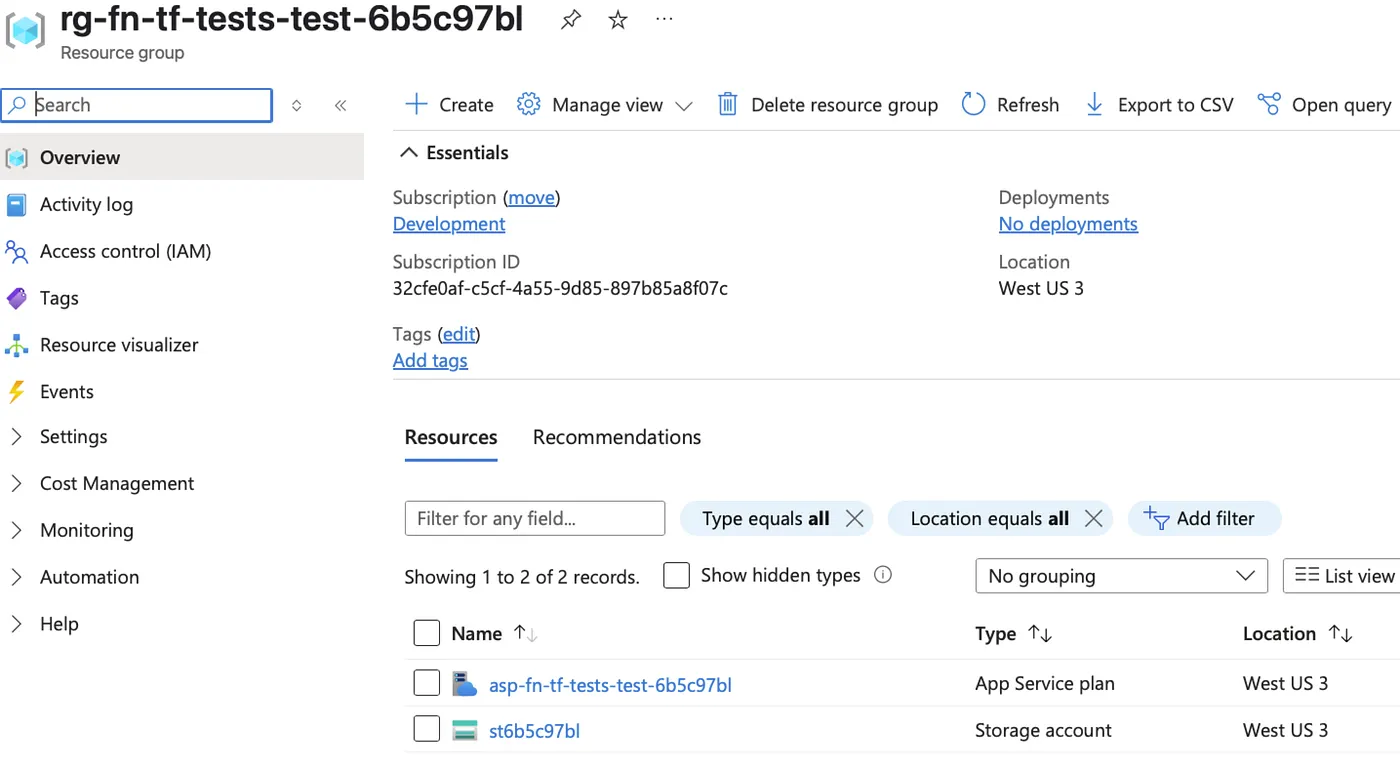Image resolution: width=1400 pixels, height=776 pixels.
Task: Click the download arrow for Export to CSV
Action: 1094,104
